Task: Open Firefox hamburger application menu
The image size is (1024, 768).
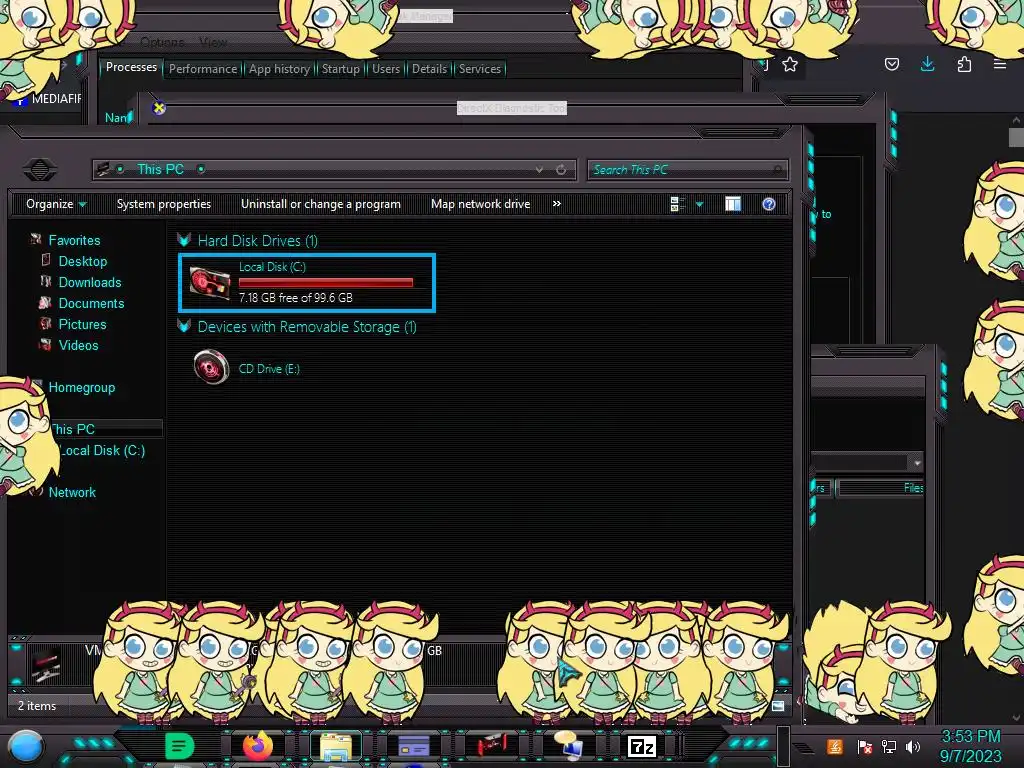Action: [1000, 64]
